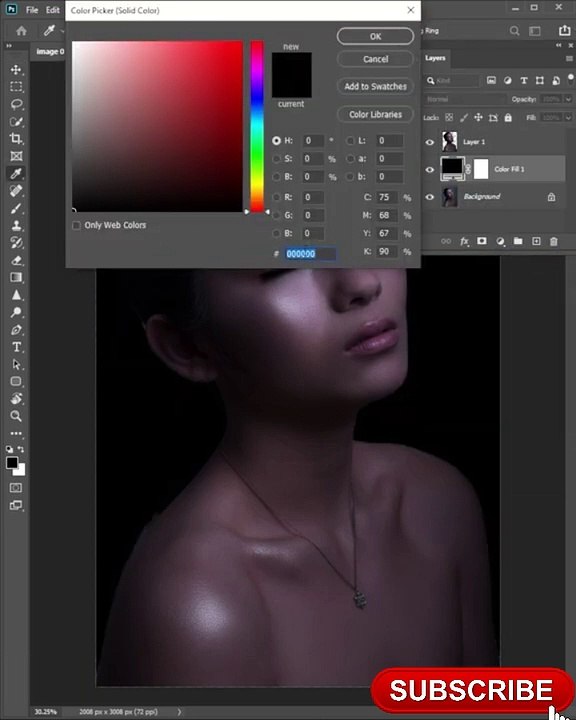Viewport: 576px width, 720px height.
Task: Open the layer Kind filter dropdown
Action: point(452,81)
